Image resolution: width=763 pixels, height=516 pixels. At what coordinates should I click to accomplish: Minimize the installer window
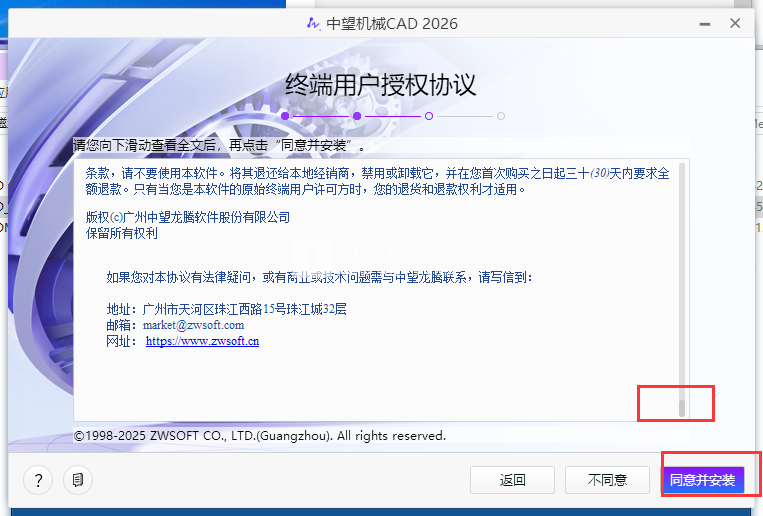pyautogui.click(x=705, y=24)
